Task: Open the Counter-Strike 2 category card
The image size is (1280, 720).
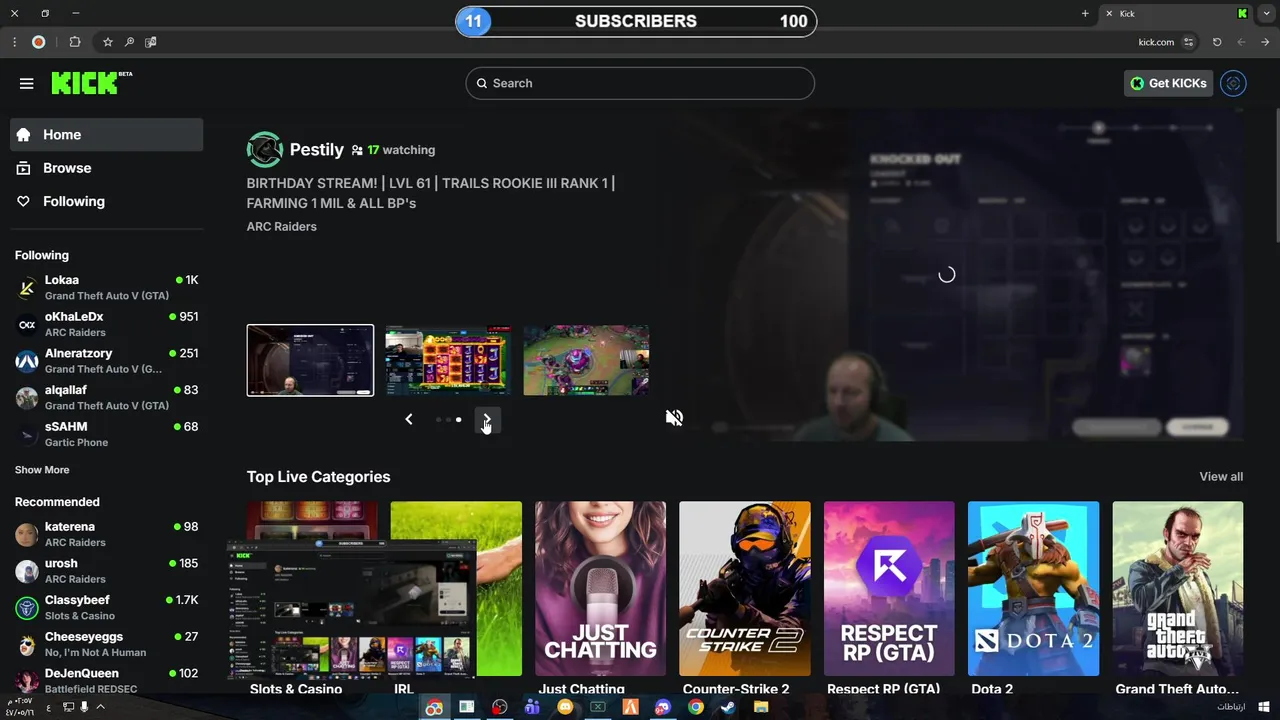Action: click(745, 589)
